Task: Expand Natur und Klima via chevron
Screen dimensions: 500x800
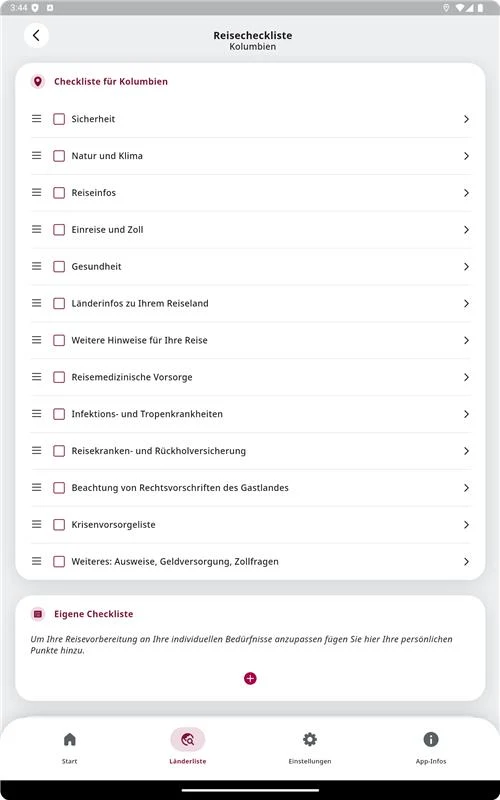Action: coord(466,156)
